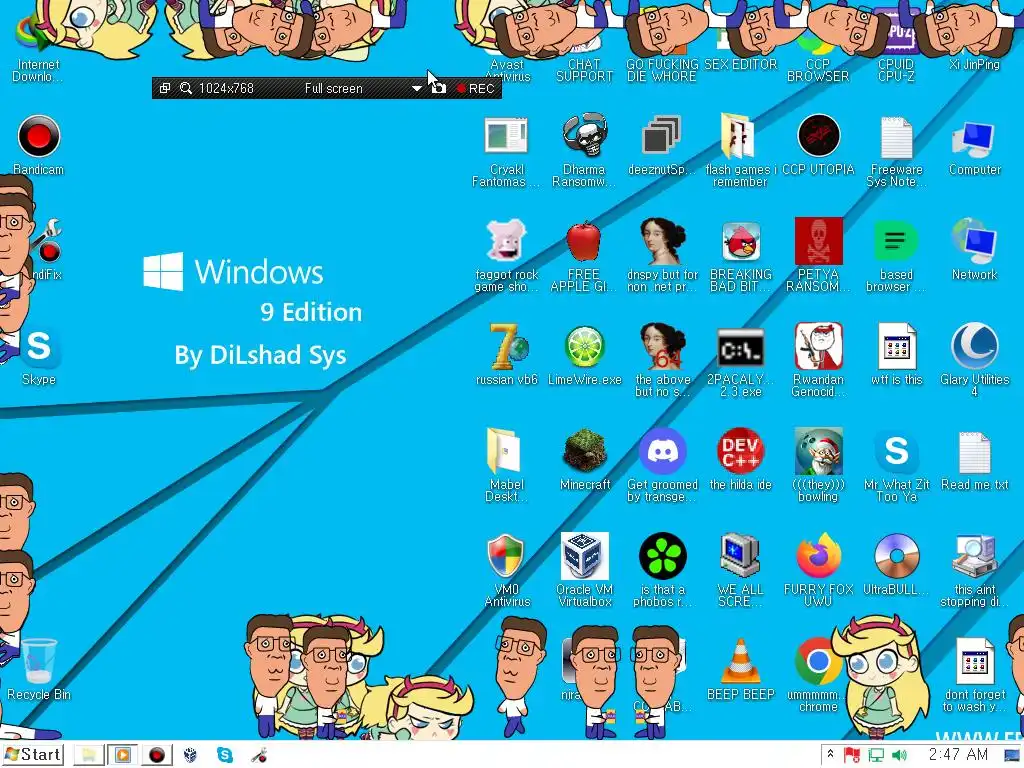The image size is (1024, 768).
Task: Open the 'this aint stopping' icon
Action: [974, 556]
